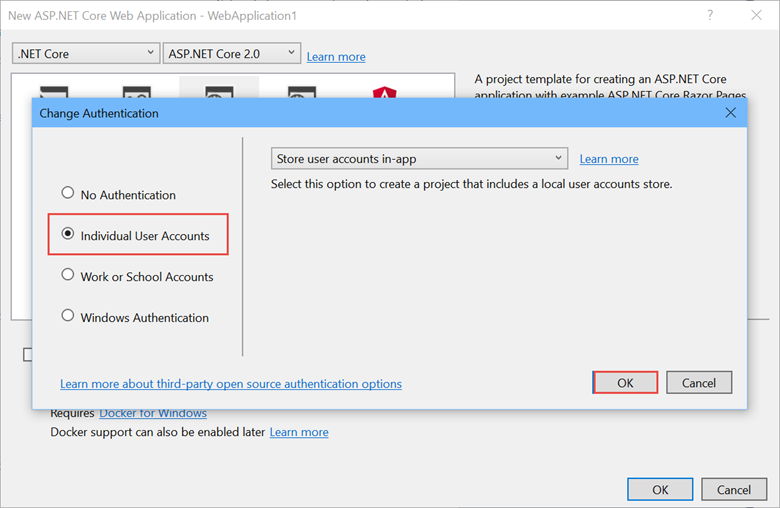Select the Angular project template icon
This screenshot has width=780, height=508.
click(383, 90)
